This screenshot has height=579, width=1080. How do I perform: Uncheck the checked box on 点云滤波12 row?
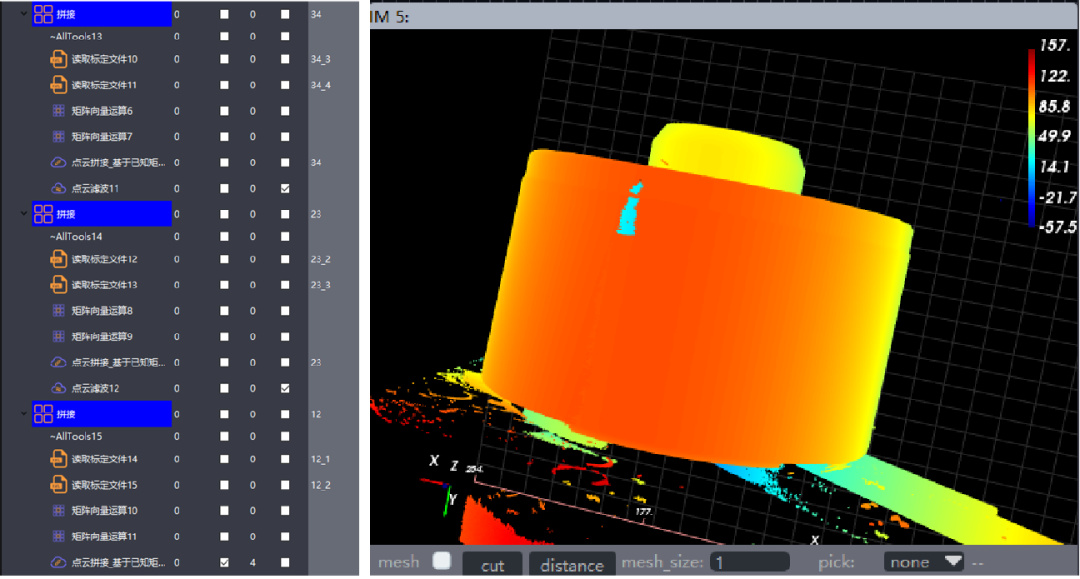click(x=286, y=388)
